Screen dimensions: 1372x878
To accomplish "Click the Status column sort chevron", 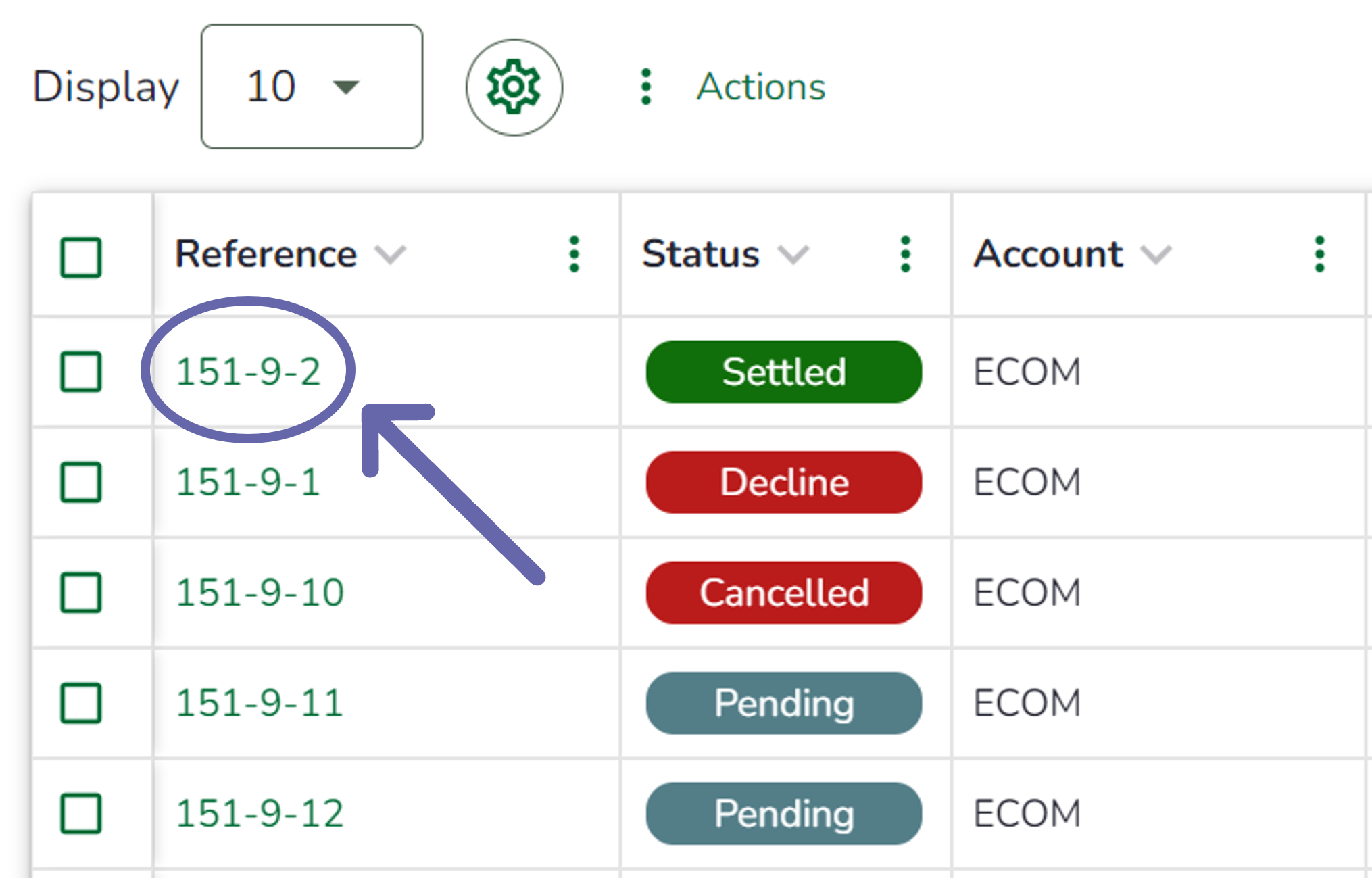I will click(x=793, y=255).
